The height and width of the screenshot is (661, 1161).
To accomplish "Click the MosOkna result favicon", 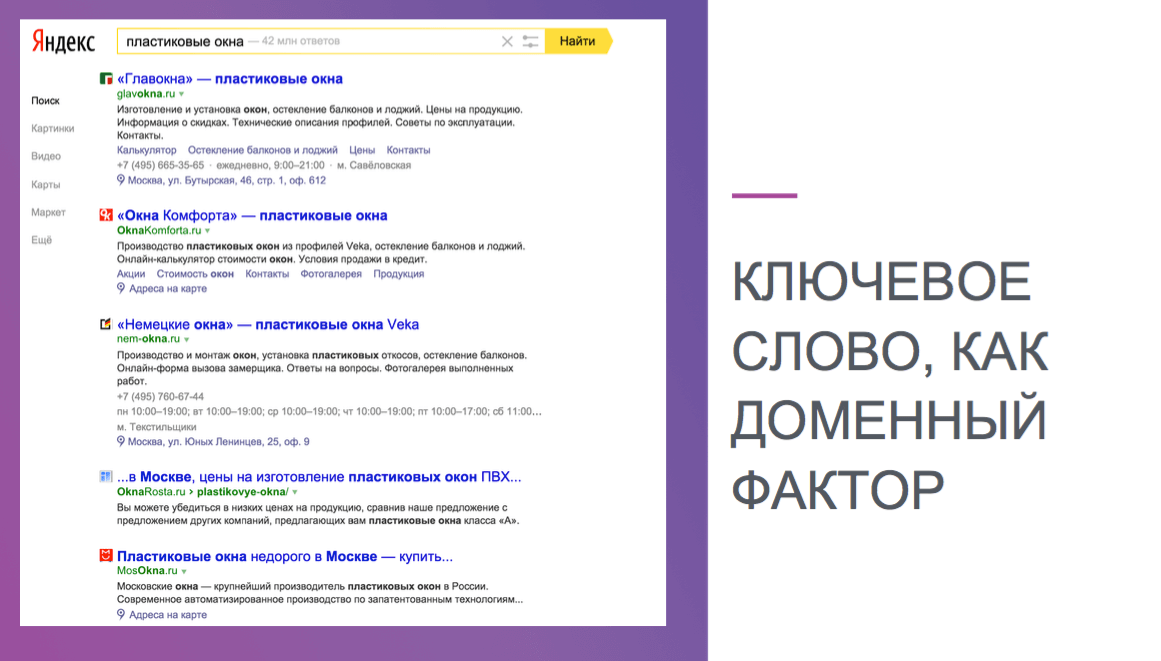I will pos(106,555).
